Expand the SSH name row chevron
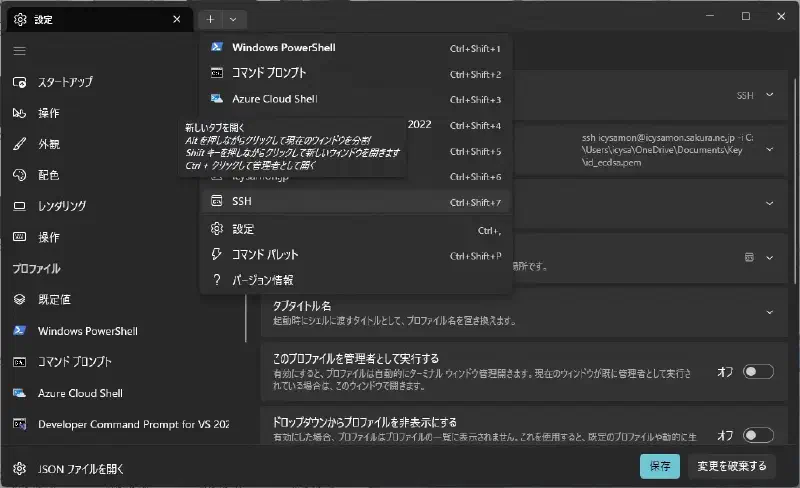The image size is (800, 488). click(x=769, y=95)
